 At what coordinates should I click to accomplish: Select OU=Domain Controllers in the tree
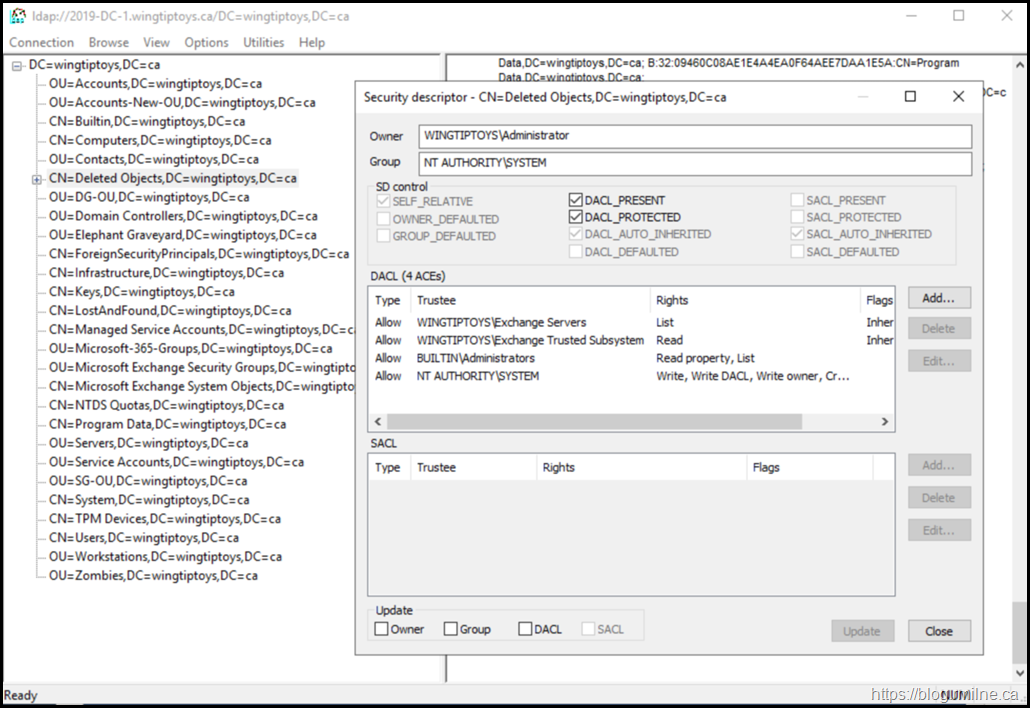click(x=182, y=216)
